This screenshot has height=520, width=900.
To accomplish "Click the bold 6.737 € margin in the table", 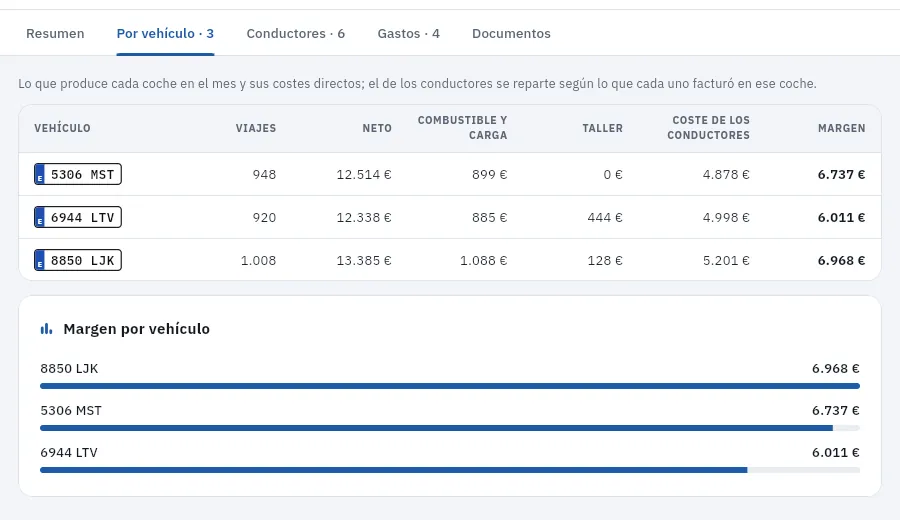I will point(841,174).
